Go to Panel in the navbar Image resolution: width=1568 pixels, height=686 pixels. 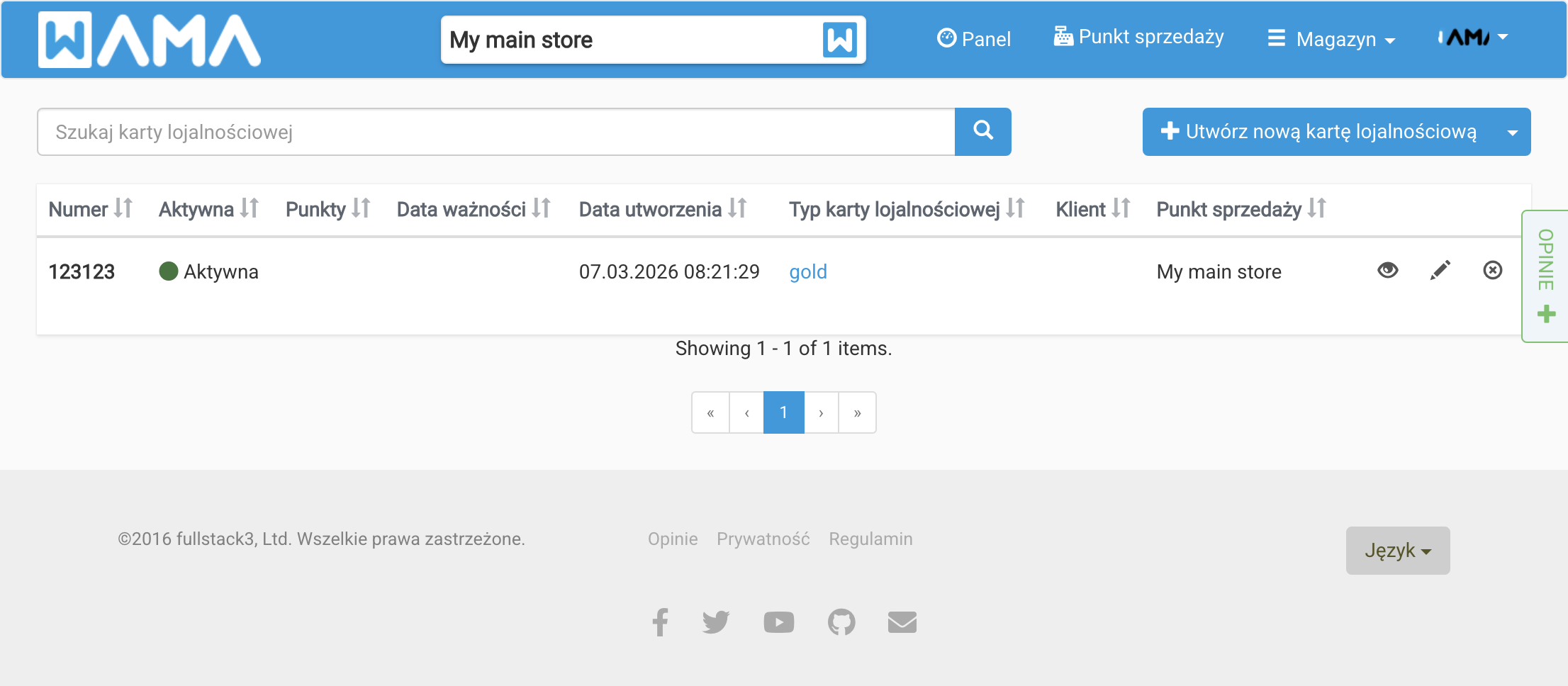[974, 38]
